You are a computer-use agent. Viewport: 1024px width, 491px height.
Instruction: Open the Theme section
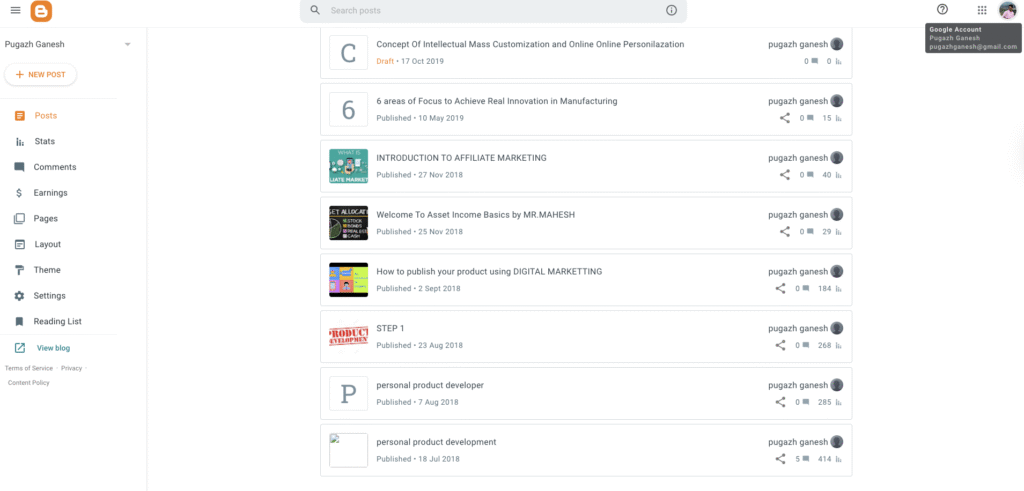point(46,270)
